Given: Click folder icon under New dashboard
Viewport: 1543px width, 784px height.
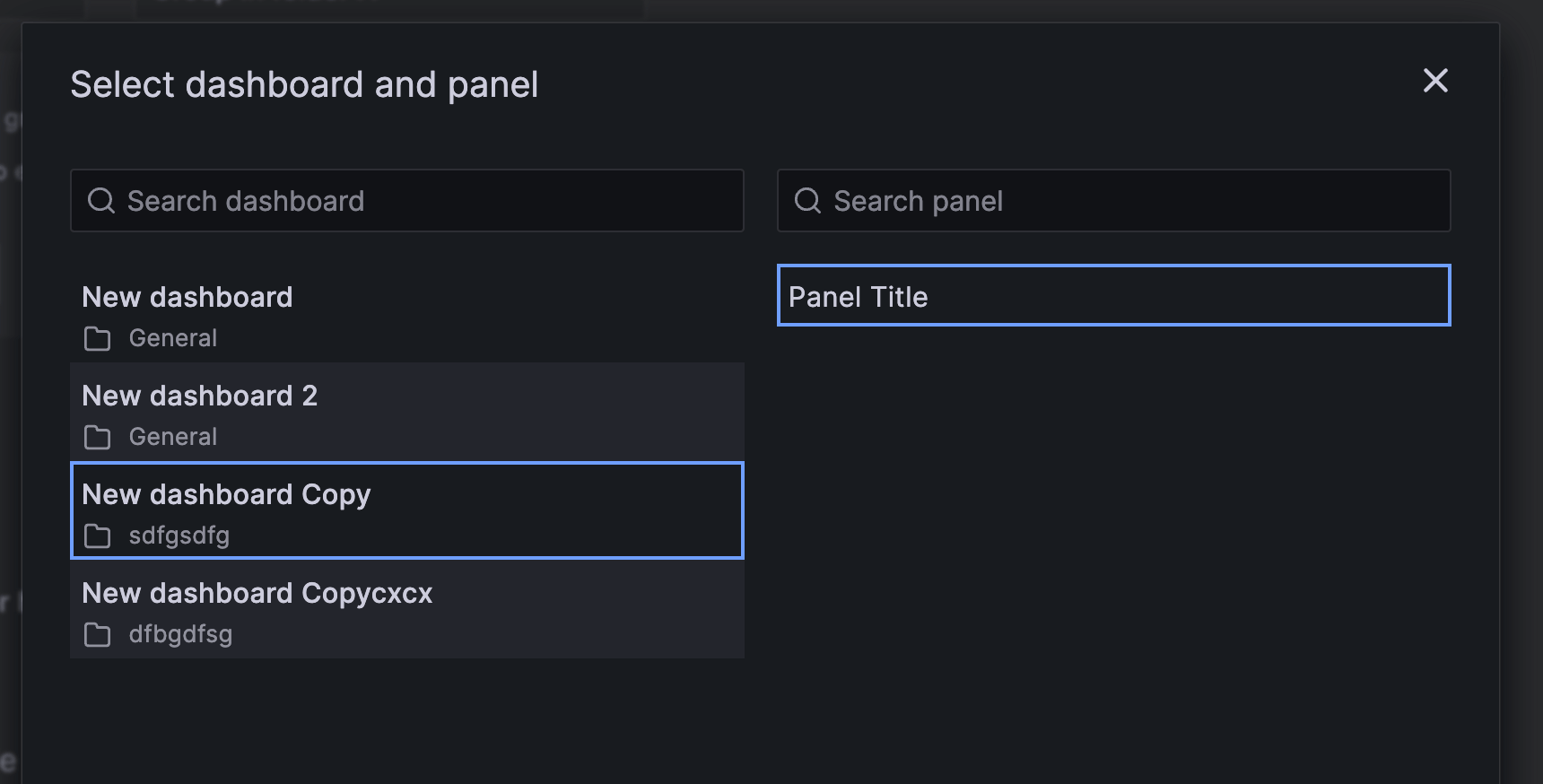Looking at the screenshot, I should (x=97, y=339).
